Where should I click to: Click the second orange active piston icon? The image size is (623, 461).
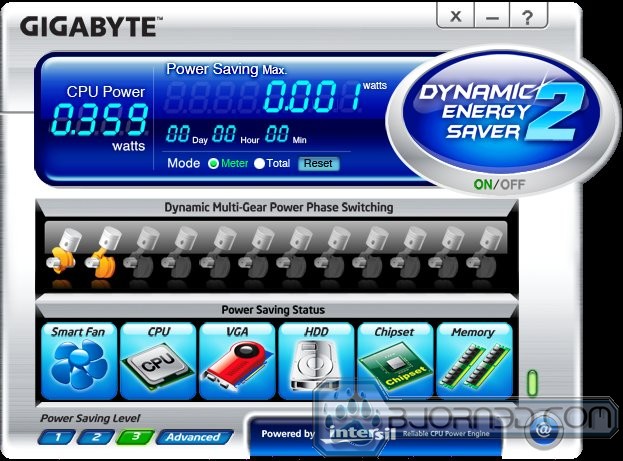(x=102, y=252)
